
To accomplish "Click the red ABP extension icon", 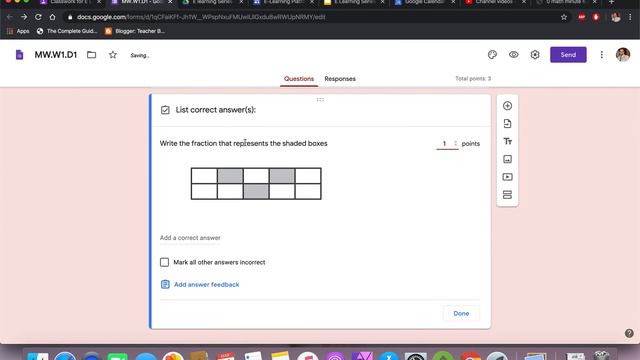I will tap(581, 17).
